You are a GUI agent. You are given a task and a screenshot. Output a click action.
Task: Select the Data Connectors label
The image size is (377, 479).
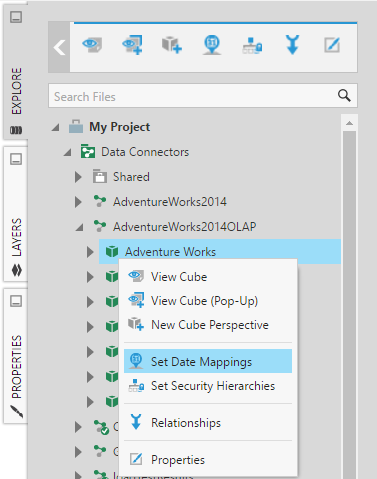coord(145,152)
